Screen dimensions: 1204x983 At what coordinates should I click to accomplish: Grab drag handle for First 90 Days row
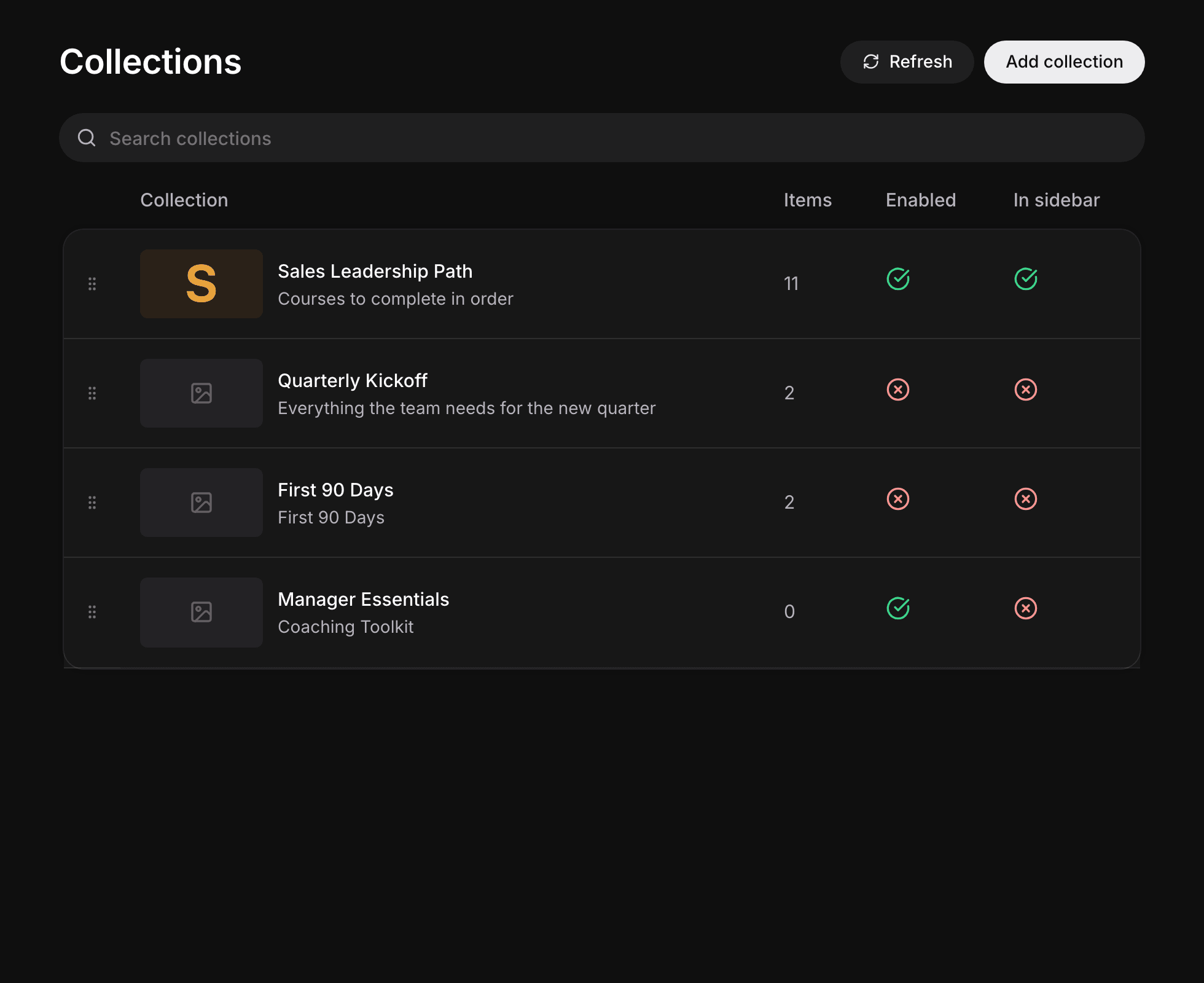tap(92, 503)
